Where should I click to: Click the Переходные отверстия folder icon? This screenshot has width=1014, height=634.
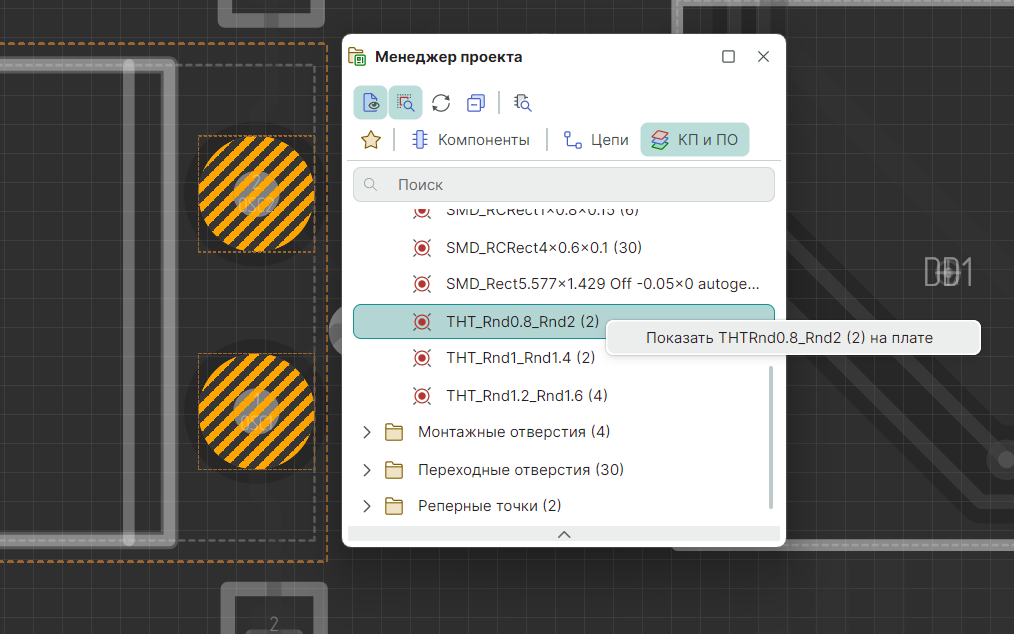394,470
